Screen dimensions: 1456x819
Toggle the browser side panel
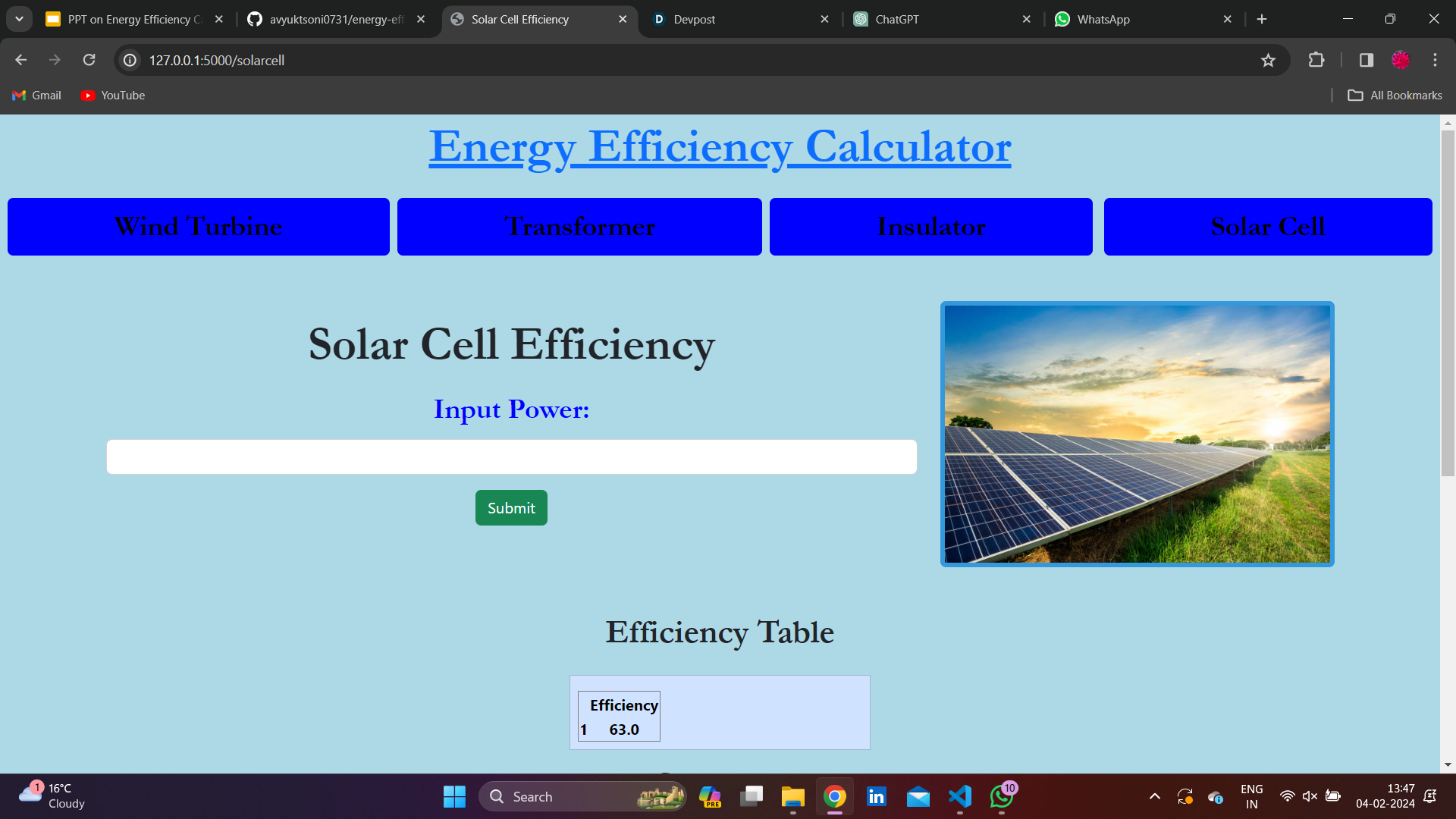(1367, 60)
